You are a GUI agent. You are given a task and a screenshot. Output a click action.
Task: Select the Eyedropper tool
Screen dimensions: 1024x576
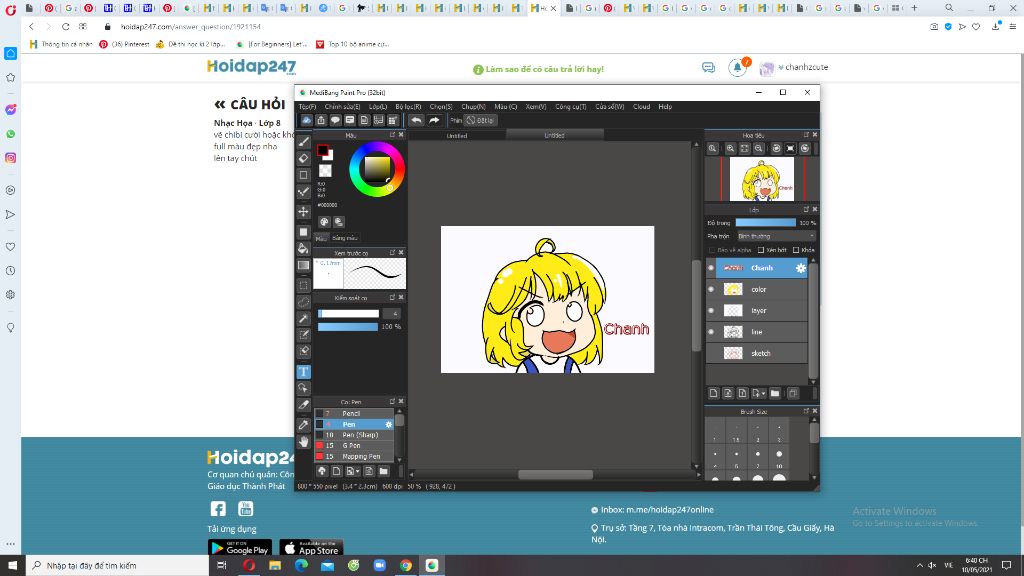(x=304, y=425)
